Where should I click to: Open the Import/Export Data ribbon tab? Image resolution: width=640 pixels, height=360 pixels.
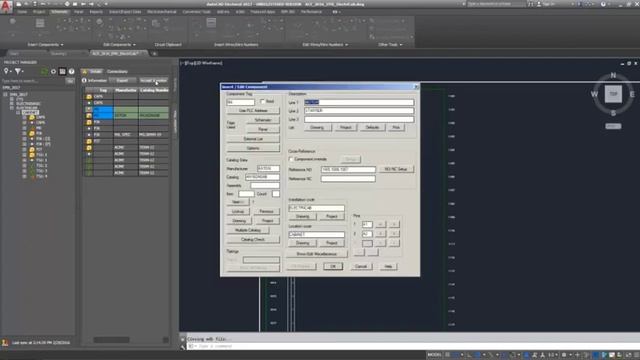pos(125,12)
